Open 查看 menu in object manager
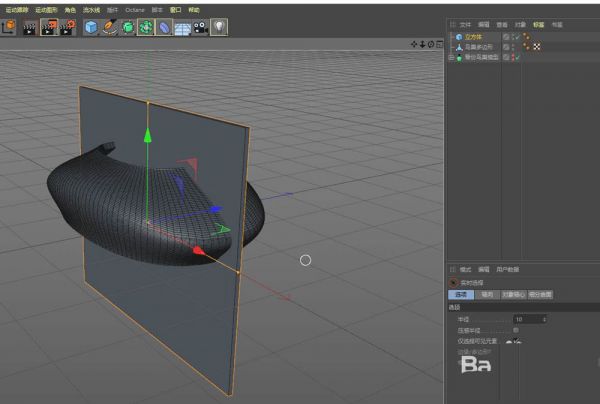Image resolution: width=600 pixels, height=404 pixels. (502, 24)
